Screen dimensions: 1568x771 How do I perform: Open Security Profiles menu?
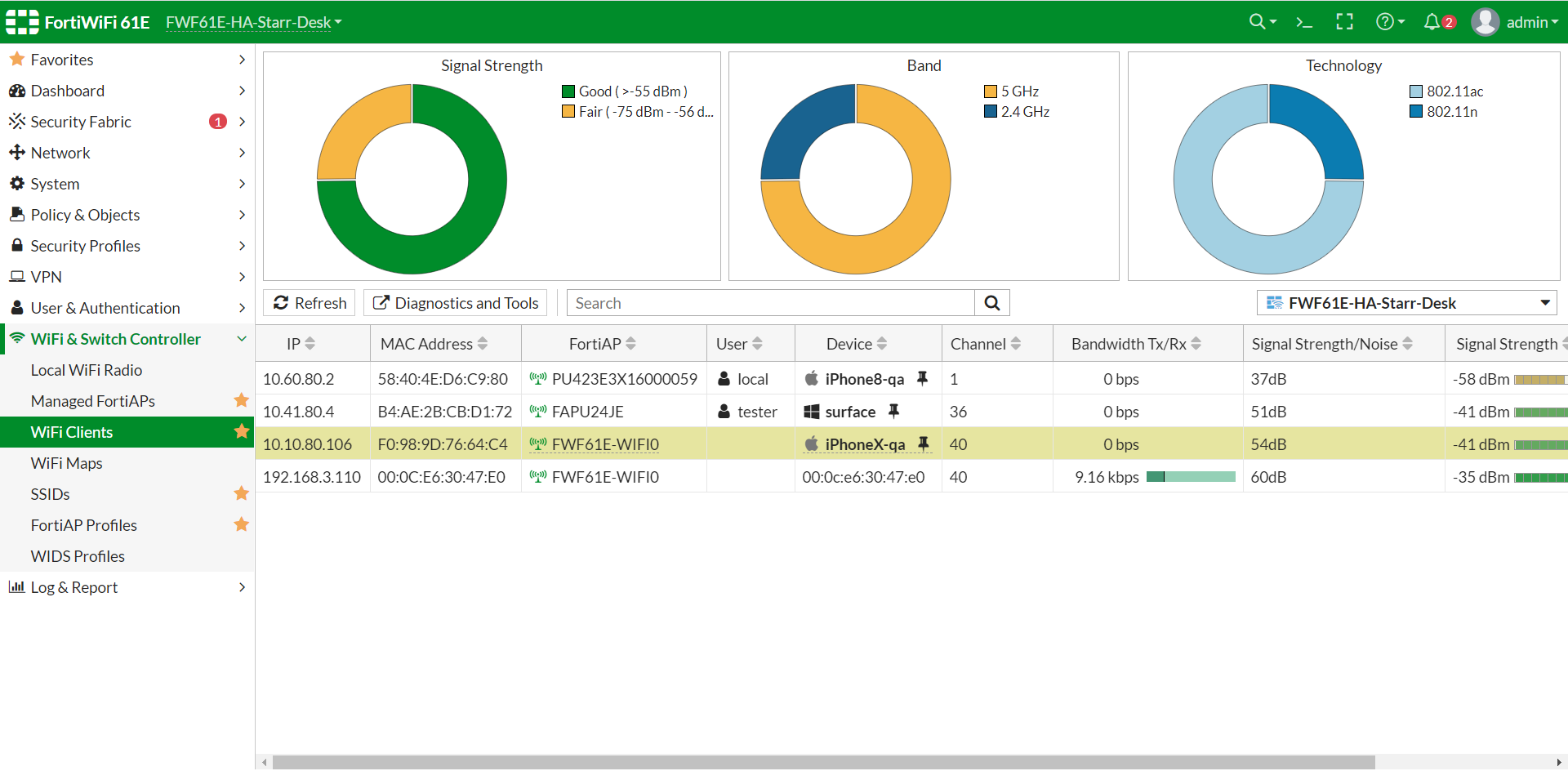click(127, 246)
